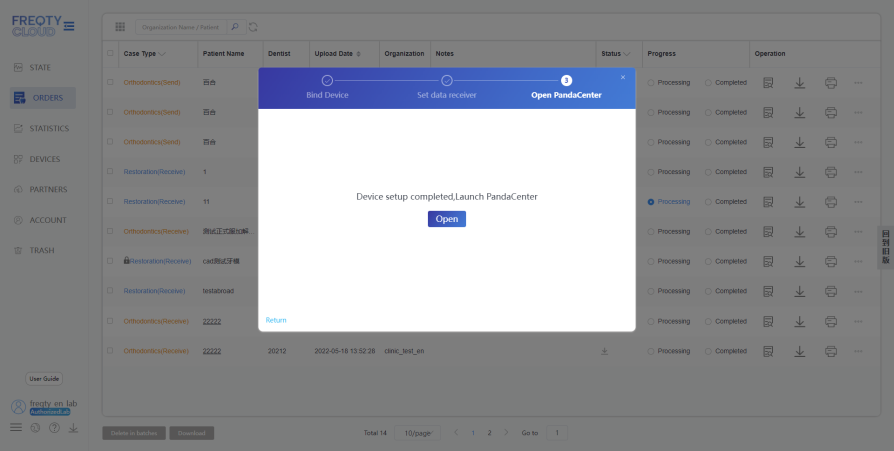Expand the Case Type filter dropdown
Viewport: 894px width, 451px height.
click(x=162, y=54)
